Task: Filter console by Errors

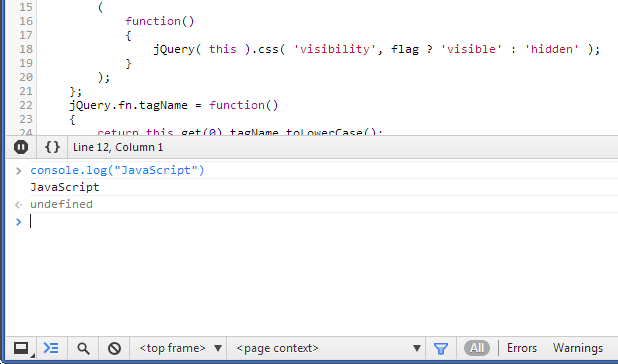Action: coord(522,348)
